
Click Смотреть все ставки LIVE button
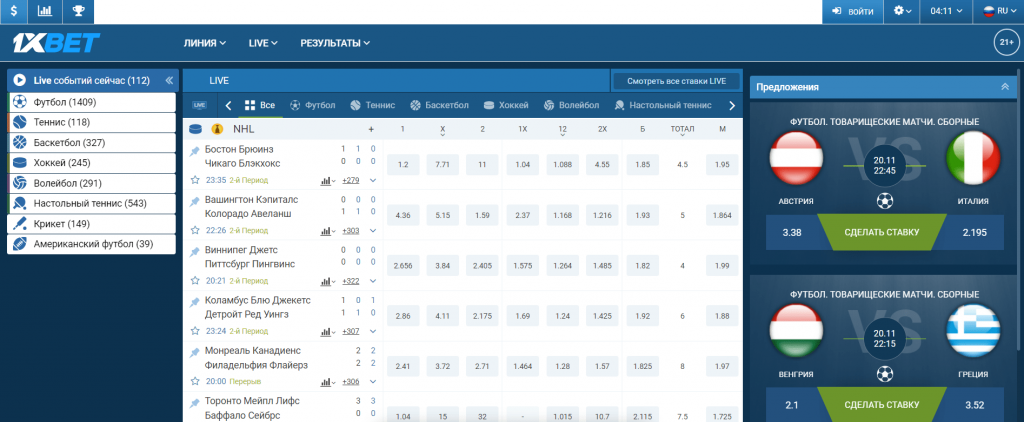[x=675, y=80]
